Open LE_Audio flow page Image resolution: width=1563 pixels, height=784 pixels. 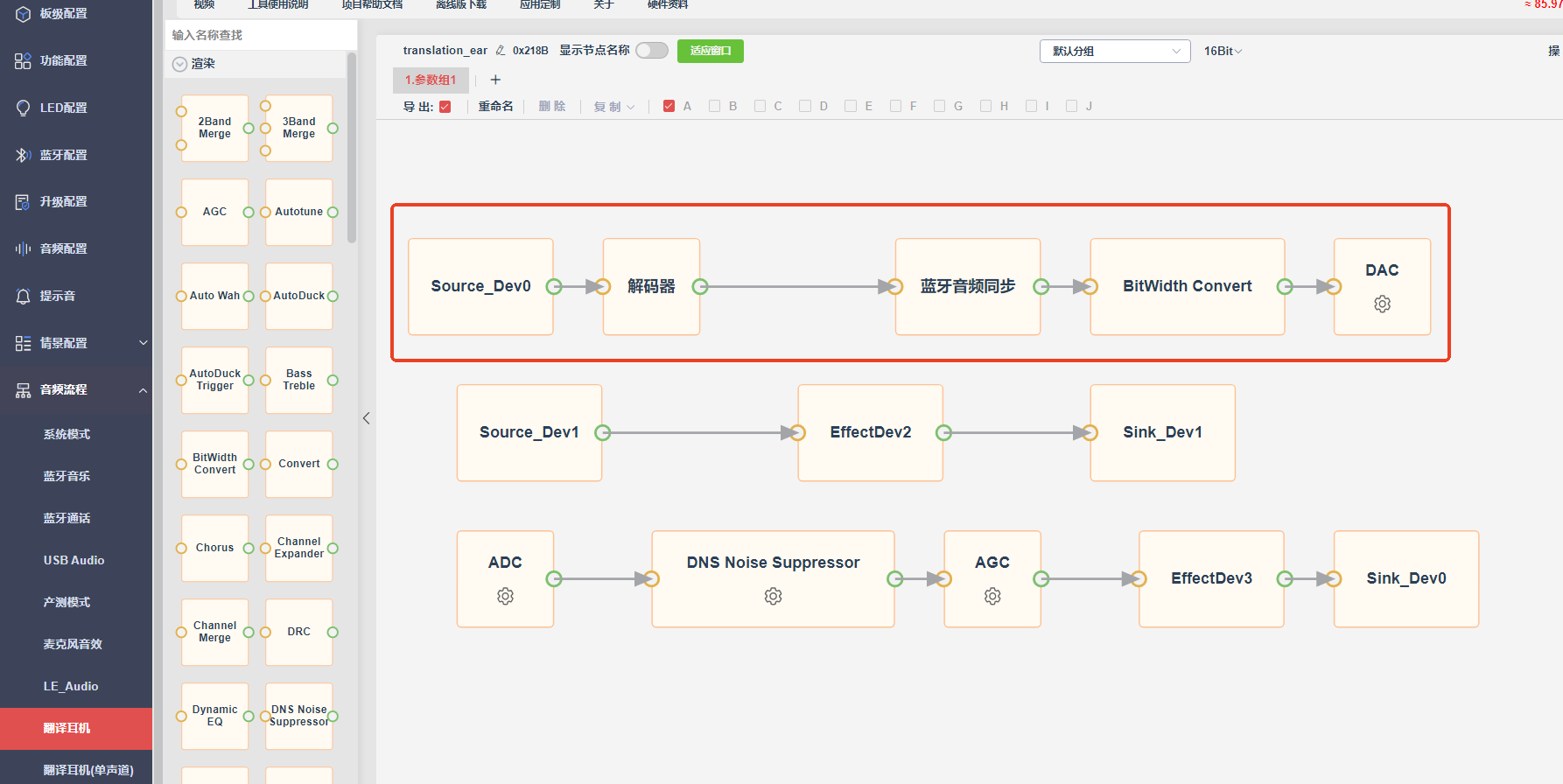71,686
